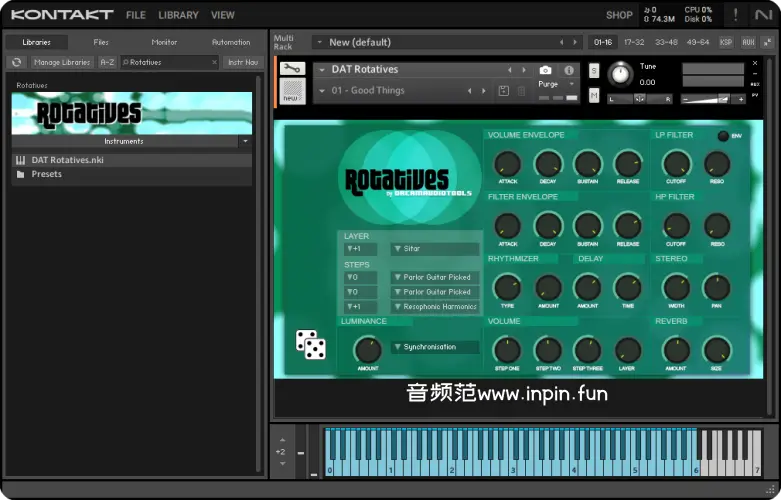Click the Tune knob
This screenshot has width=781, height=500.
[620, 74]
